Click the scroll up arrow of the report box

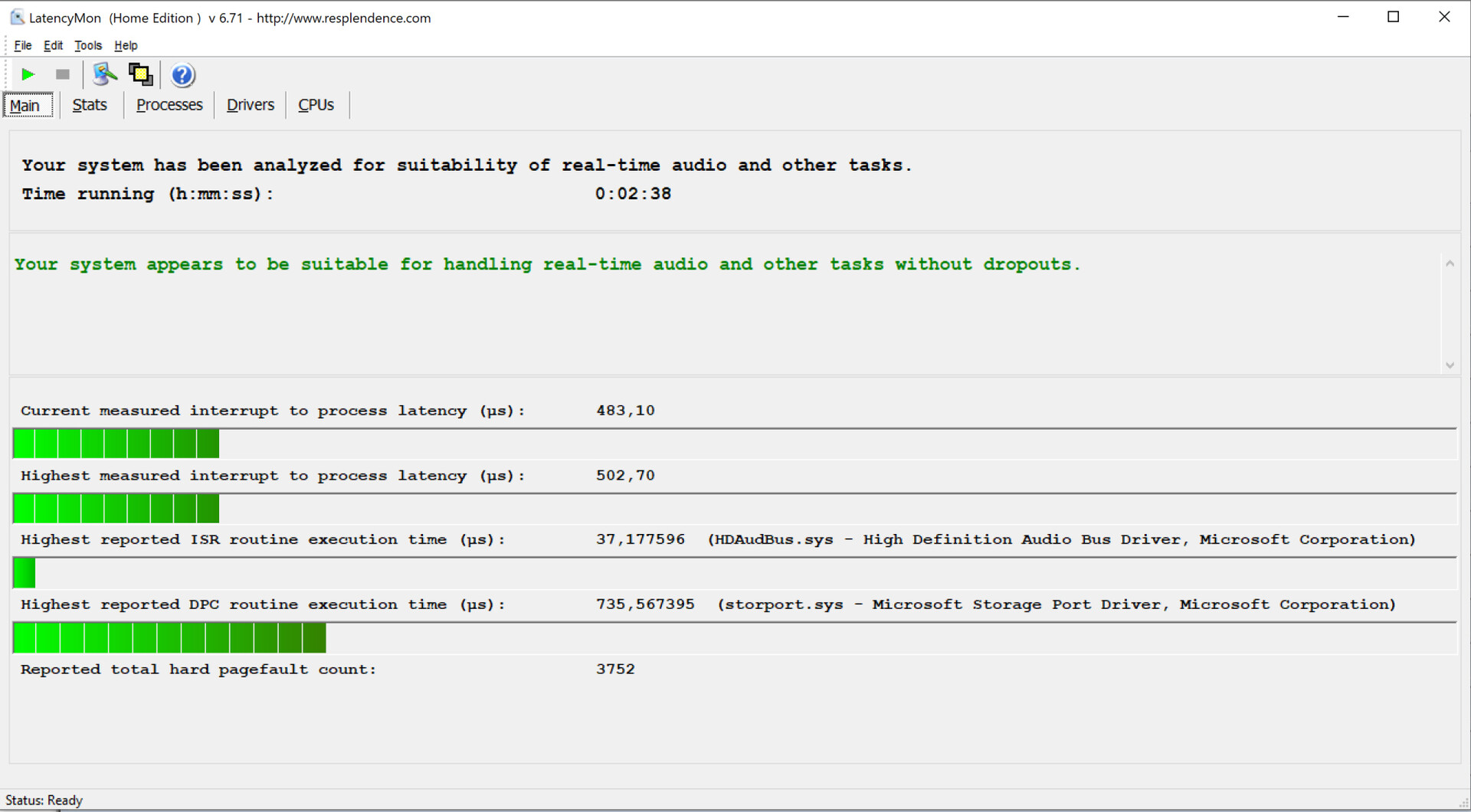click(1450, 264)
